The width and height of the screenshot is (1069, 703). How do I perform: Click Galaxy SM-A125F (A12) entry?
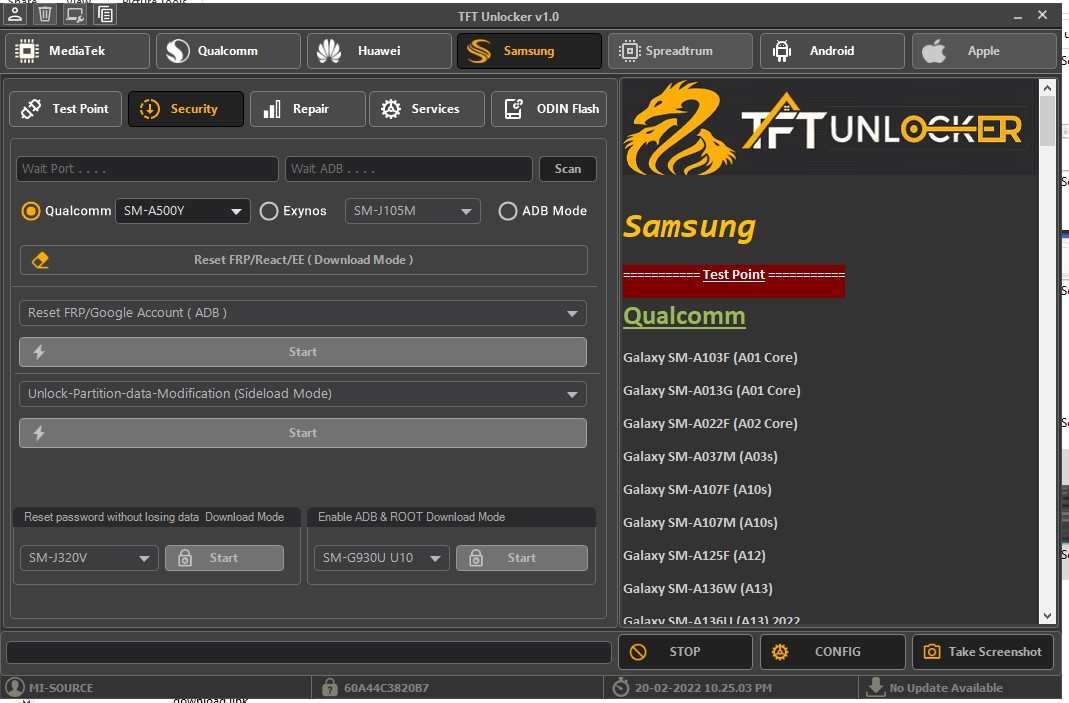click(x=694, y=556)
